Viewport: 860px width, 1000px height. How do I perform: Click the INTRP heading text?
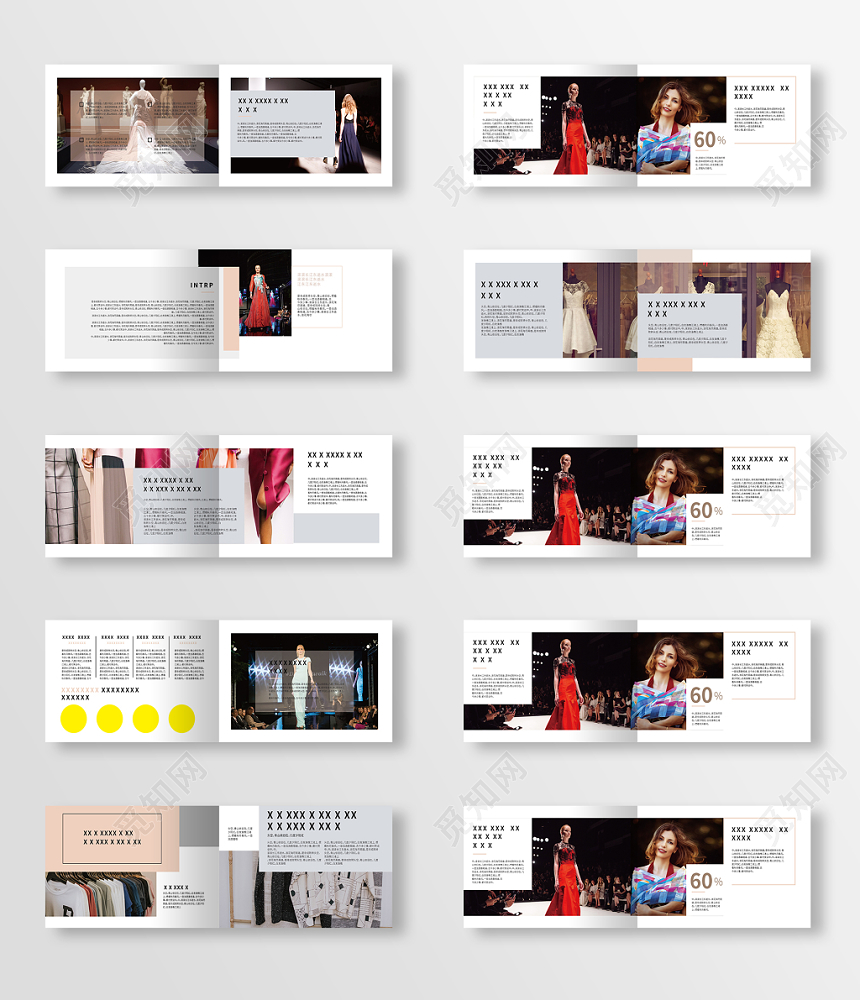201,285
